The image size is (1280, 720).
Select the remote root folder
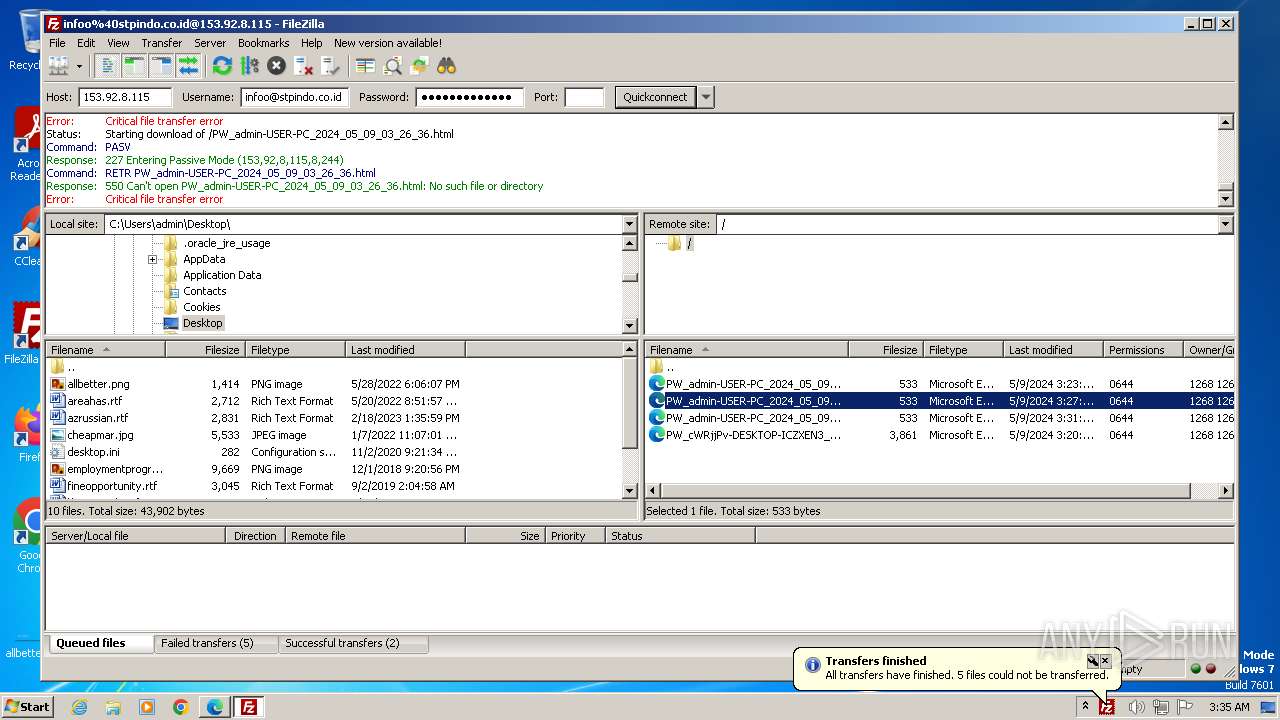click(x=689, y=243)
